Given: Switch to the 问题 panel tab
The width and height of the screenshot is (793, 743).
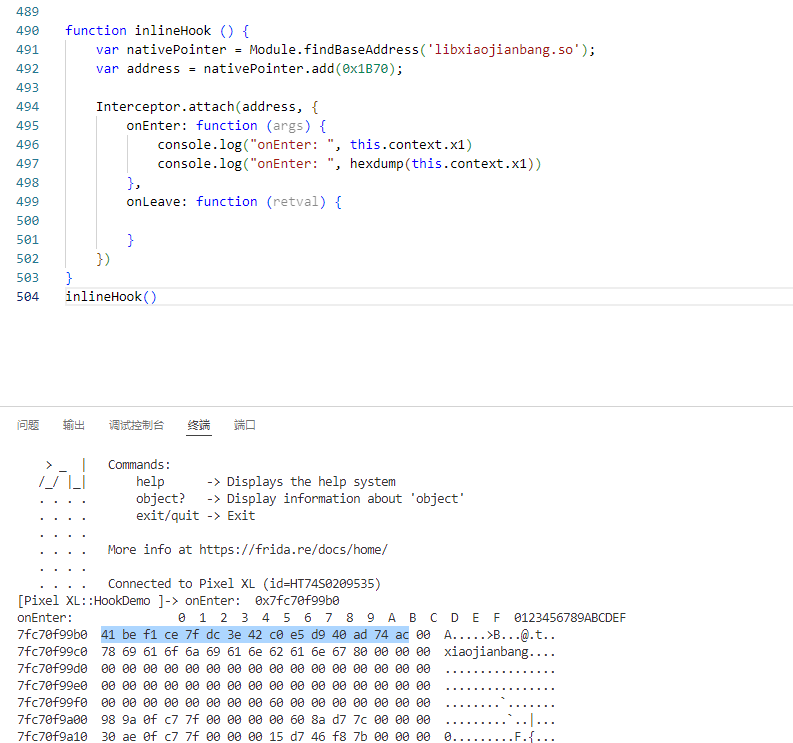Looking at the screenshot, I should (x=28, y=425).
